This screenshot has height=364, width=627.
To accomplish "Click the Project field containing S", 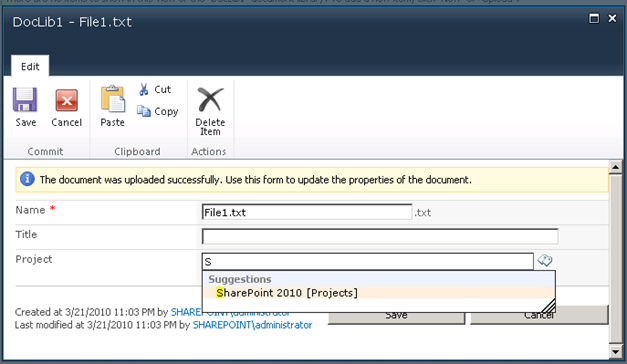I will 367,262.
